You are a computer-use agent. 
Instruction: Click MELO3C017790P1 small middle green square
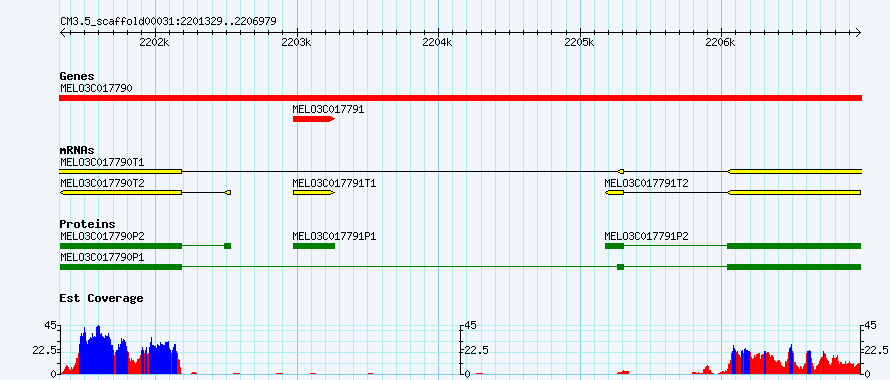[620, 267]
